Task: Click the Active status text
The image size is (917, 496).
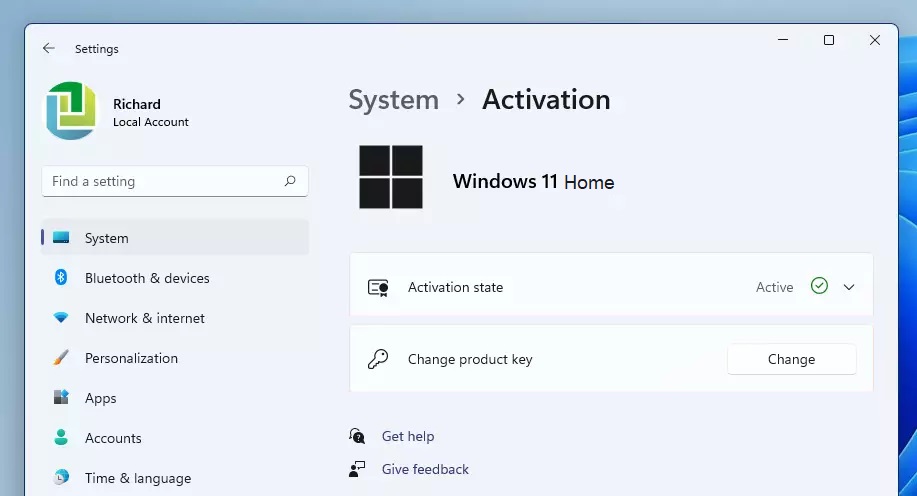Action: pos(774,287)
